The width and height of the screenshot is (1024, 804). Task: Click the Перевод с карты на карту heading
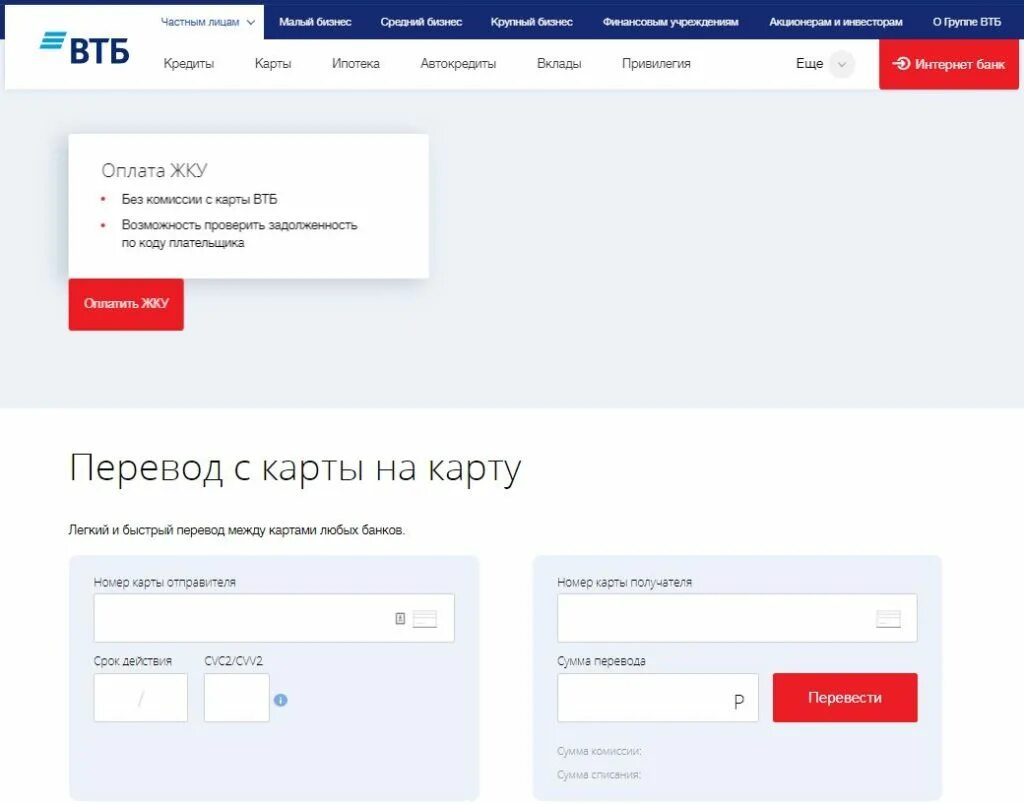click(295, 469)
